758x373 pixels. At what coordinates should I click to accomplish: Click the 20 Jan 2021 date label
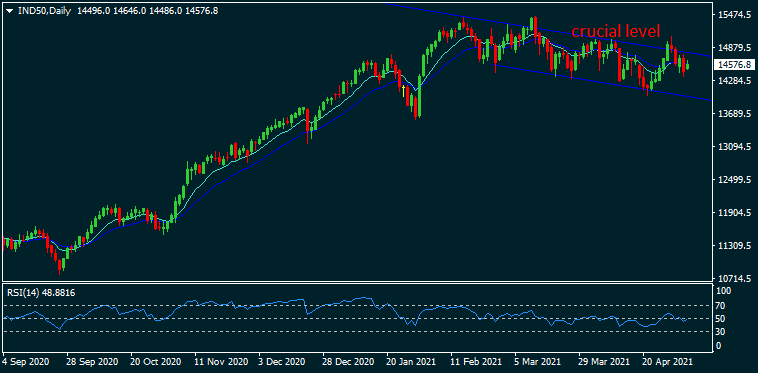[411, 361]
